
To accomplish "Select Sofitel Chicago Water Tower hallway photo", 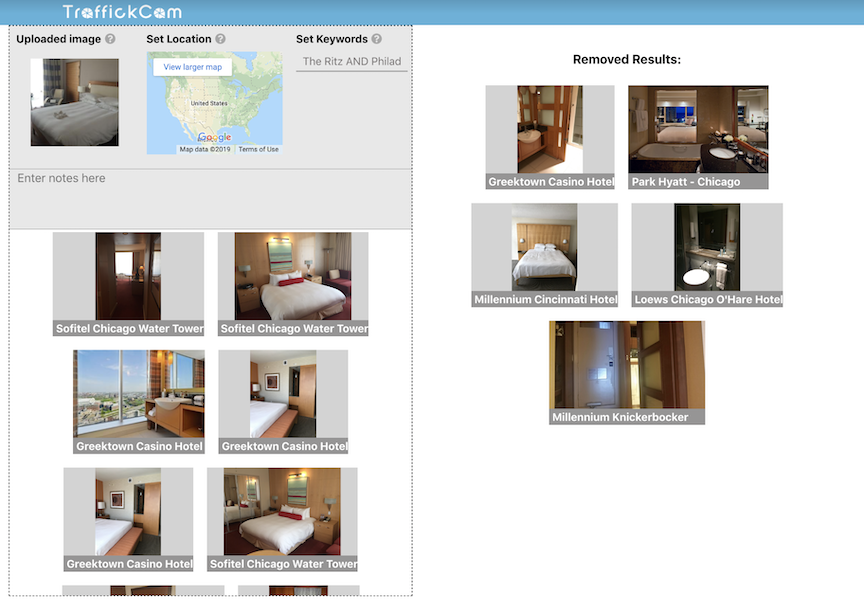I will click(x=128, y=284).
